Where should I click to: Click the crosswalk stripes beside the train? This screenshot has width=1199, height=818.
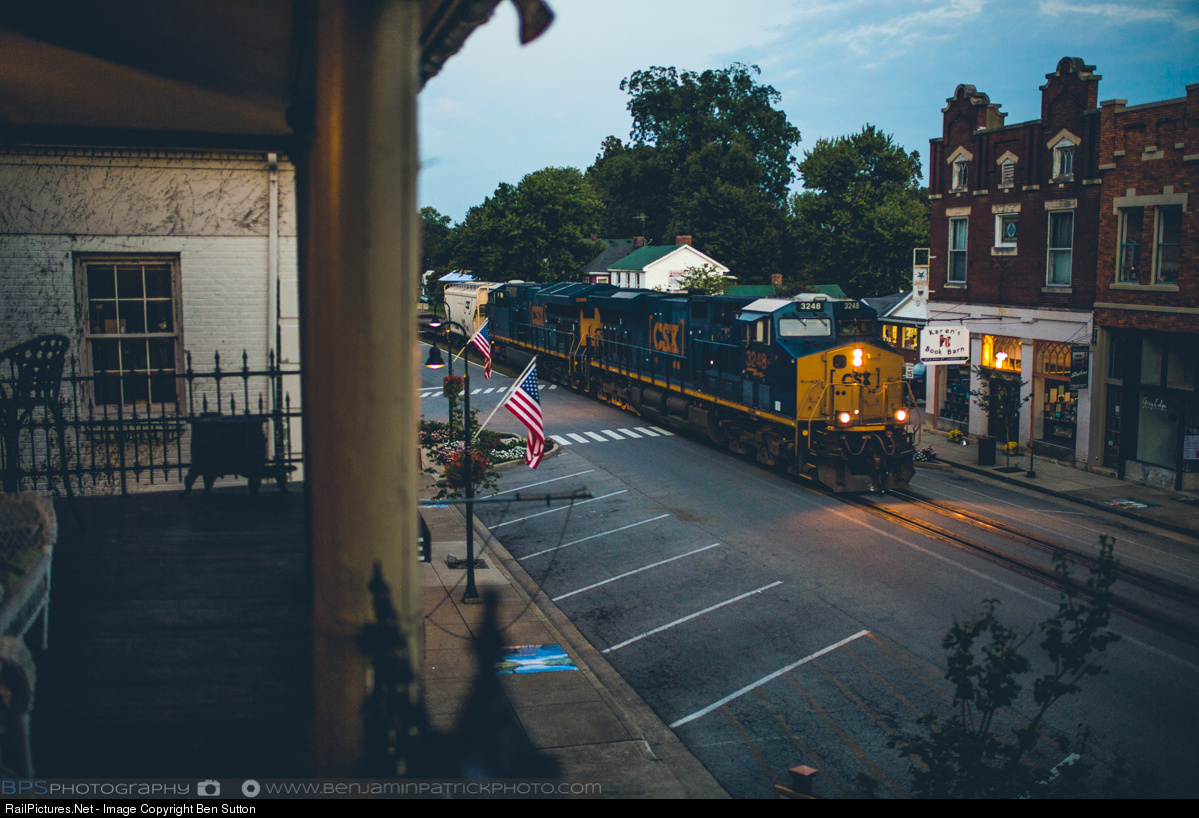click(610, 434)
